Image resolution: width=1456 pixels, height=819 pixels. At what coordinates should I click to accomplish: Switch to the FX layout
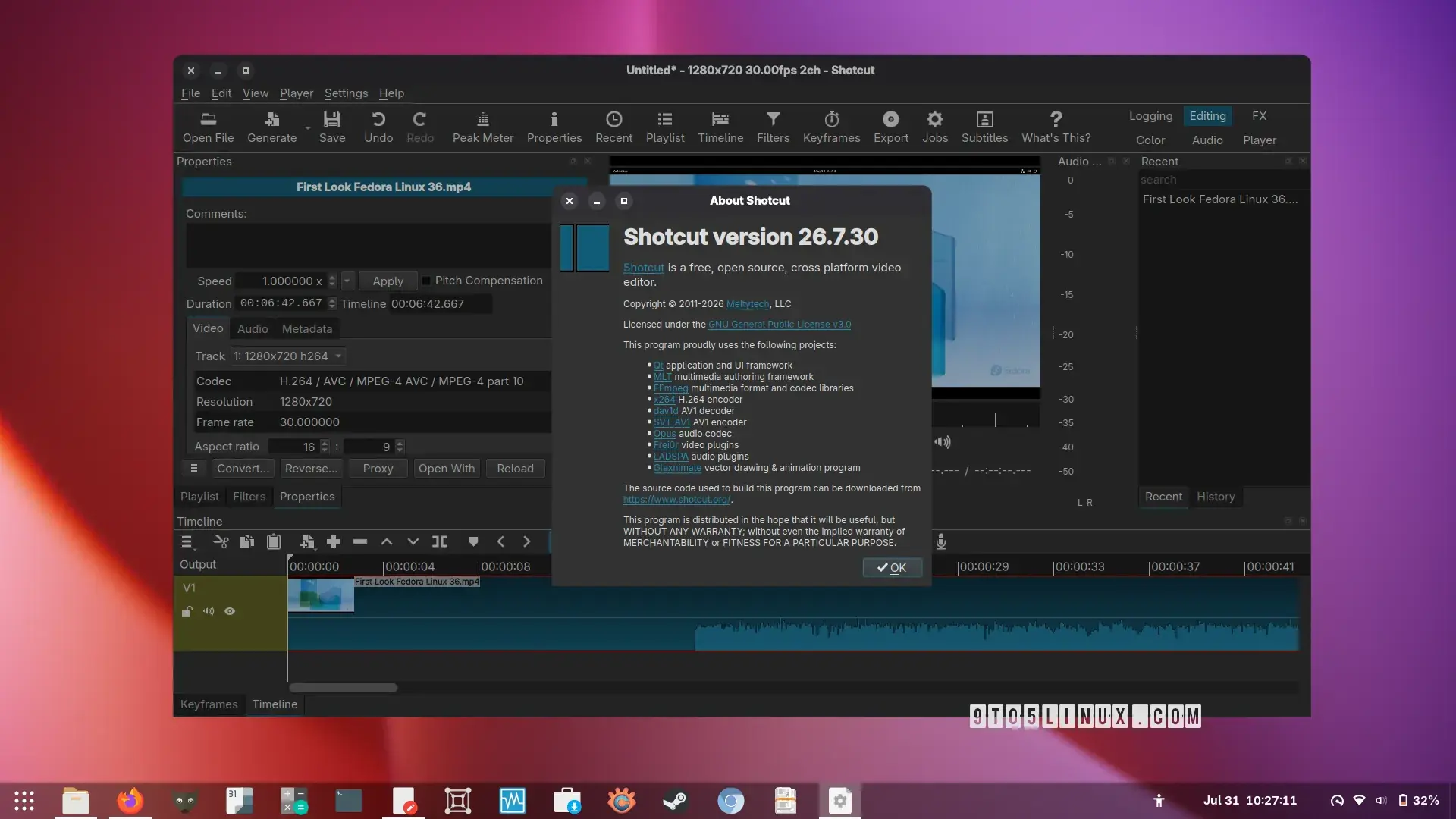1259,116
